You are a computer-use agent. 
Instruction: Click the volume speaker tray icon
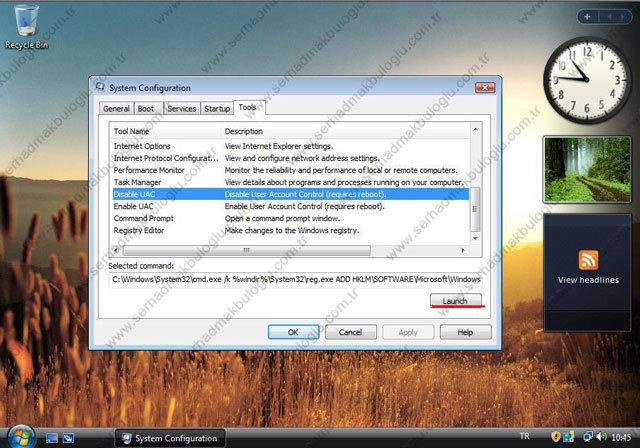(x=601, y=437)
